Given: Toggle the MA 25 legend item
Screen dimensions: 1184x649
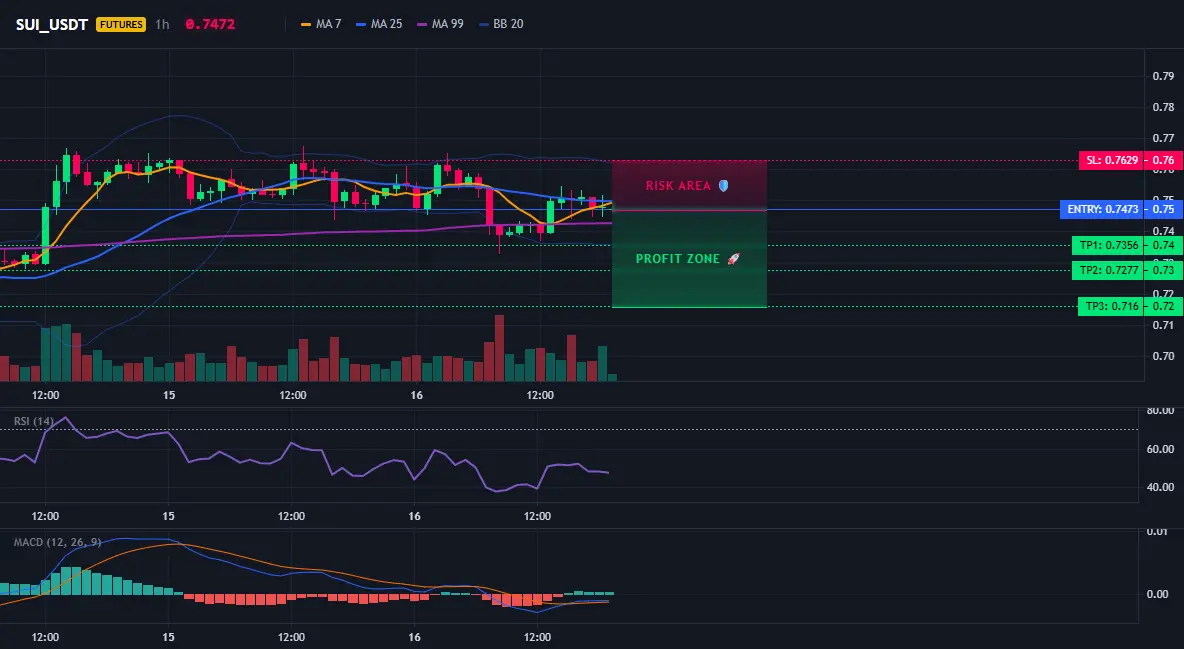Looking at the screenshot, I should coord(379,24).
